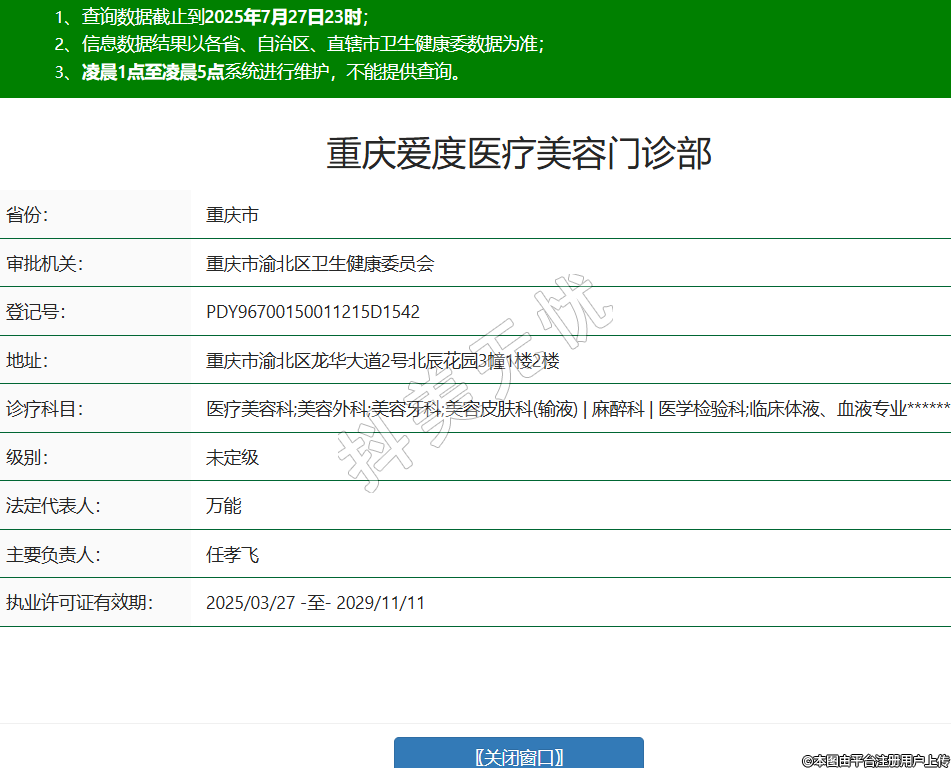The image size is (951, 768).
Task: Click the 登记号 row label
Action: click(36, 312)
